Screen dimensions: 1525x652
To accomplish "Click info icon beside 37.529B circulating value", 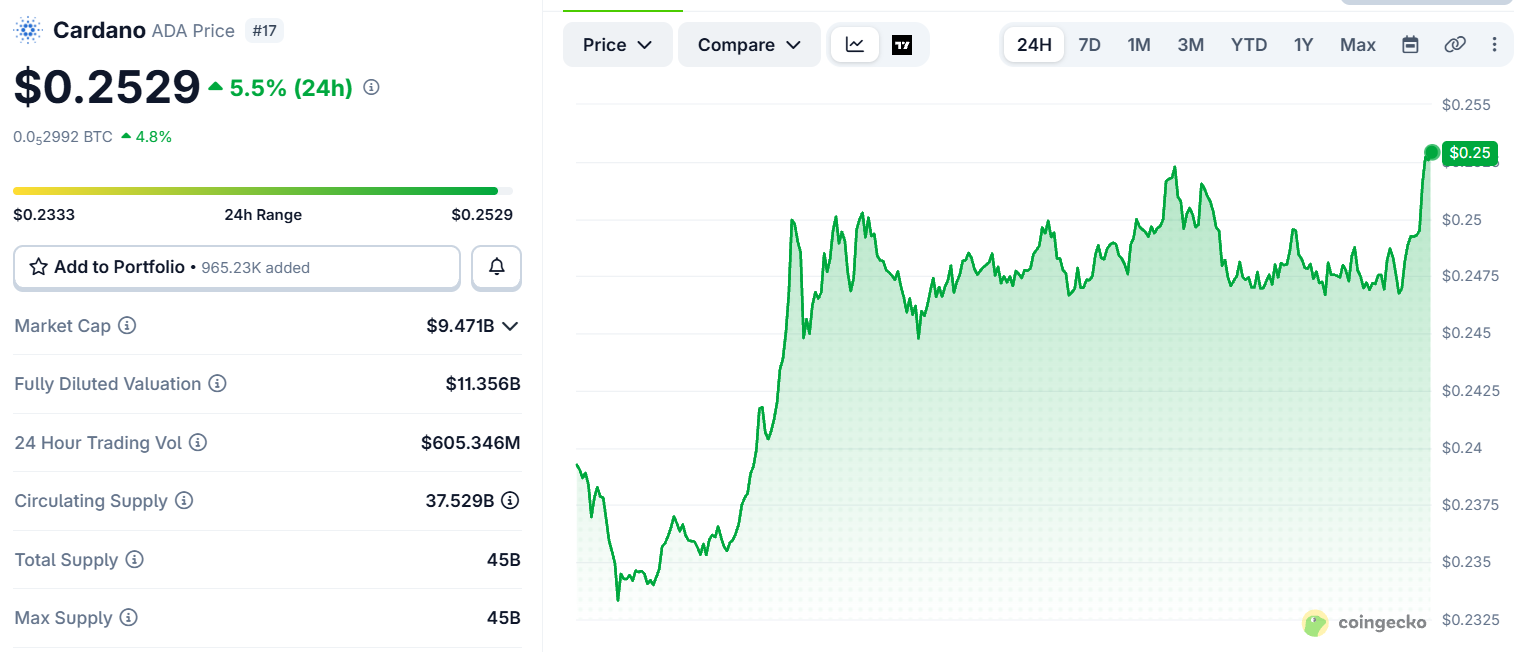I will click(x=510, y=500).
